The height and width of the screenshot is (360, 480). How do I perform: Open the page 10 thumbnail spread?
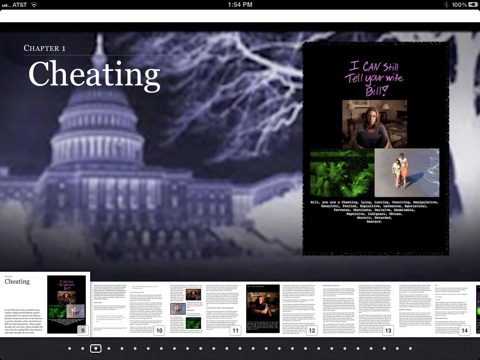tap(128, 309)
